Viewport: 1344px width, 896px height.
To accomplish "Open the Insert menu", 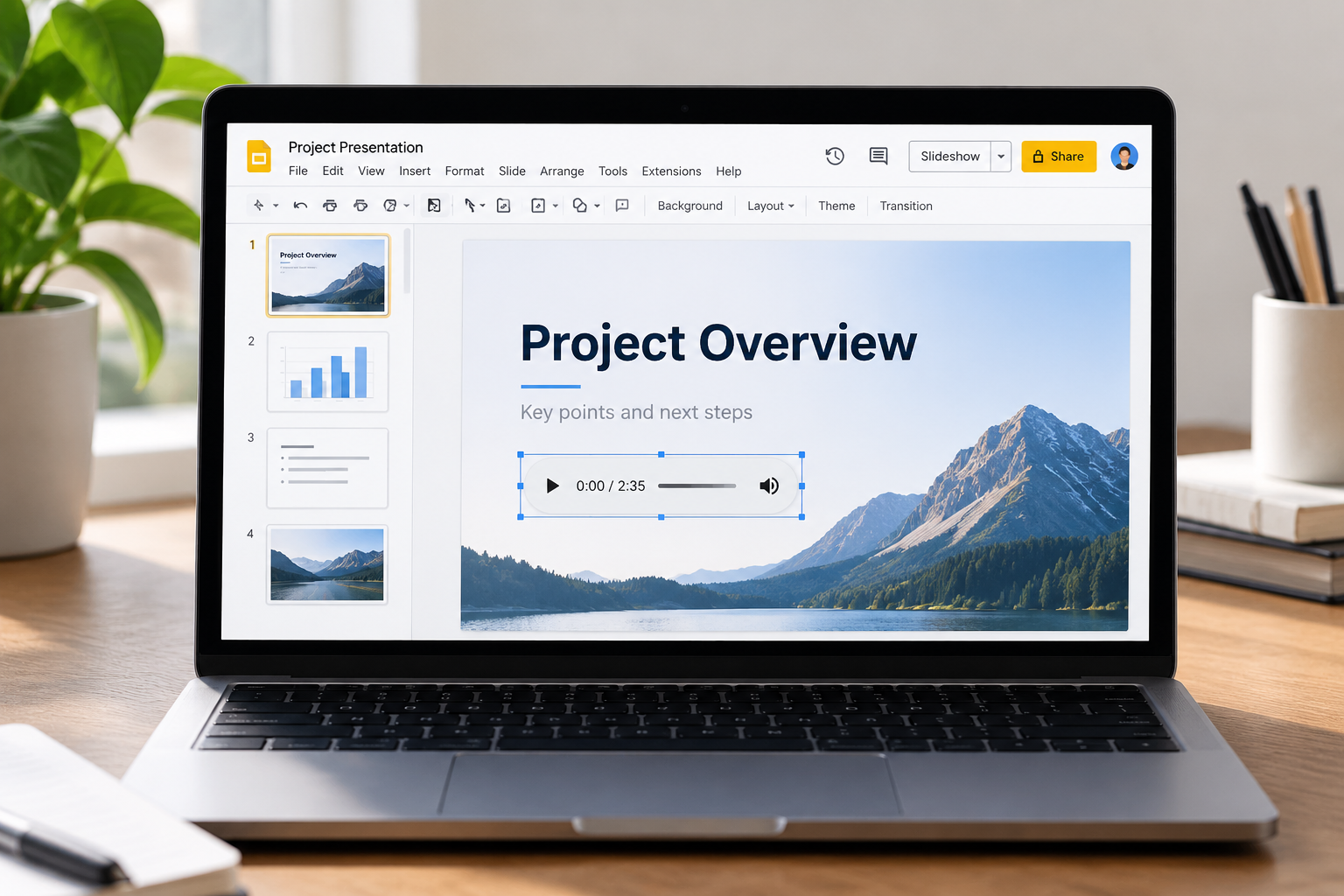I will [415, 171].
